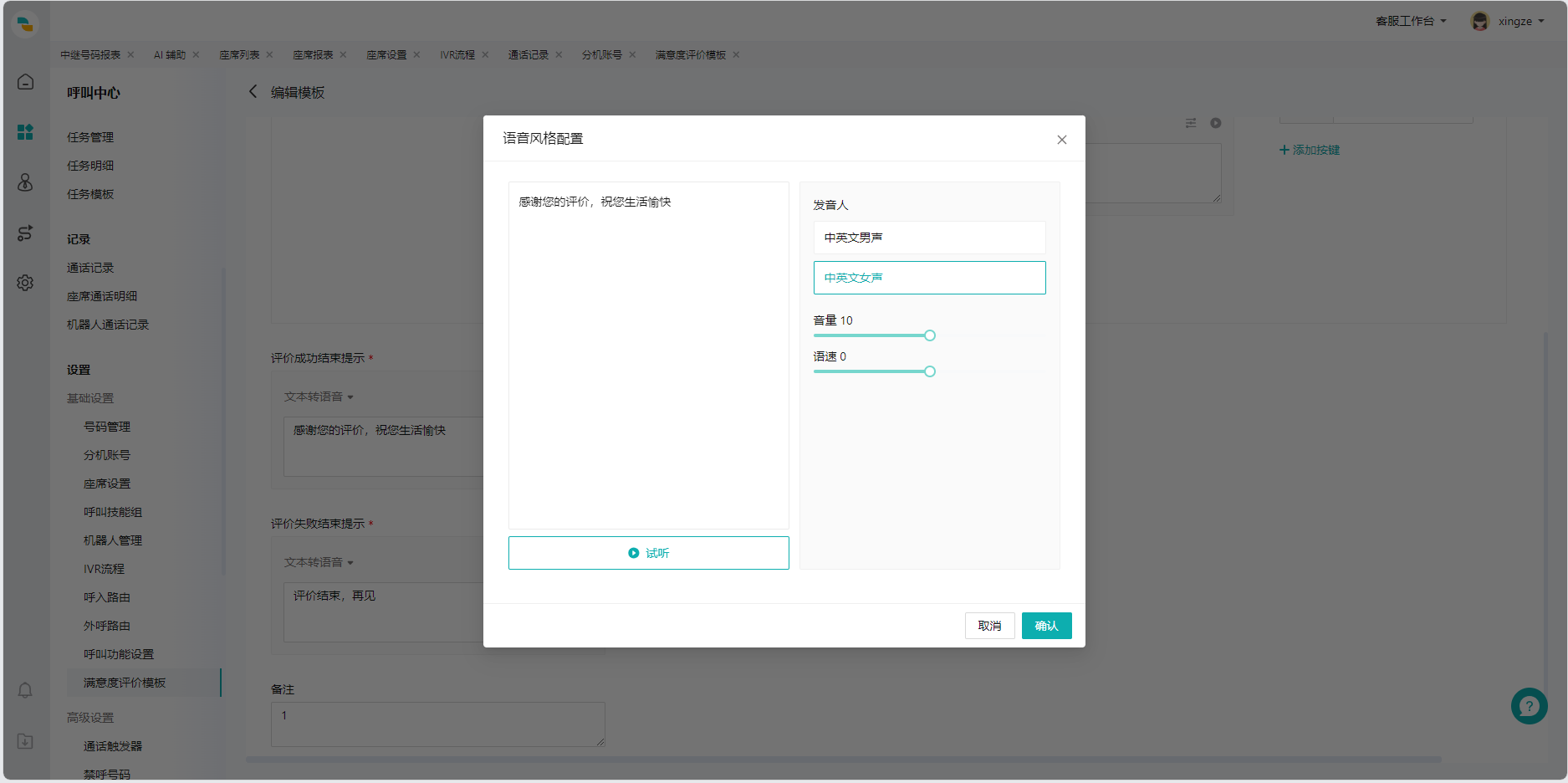Click 确认 to confirm voice settings
This screenshot has height=783, width=1568.
(1046, 626)
